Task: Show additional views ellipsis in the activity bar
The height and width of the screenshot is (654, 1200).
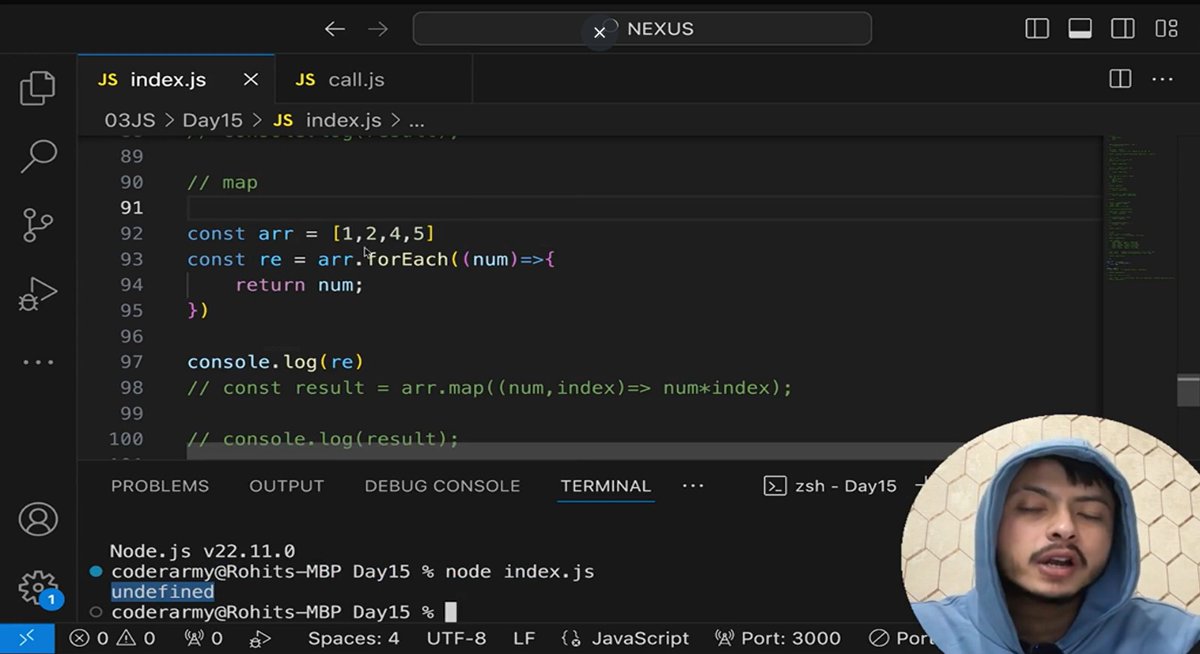Action: [38, 362]
